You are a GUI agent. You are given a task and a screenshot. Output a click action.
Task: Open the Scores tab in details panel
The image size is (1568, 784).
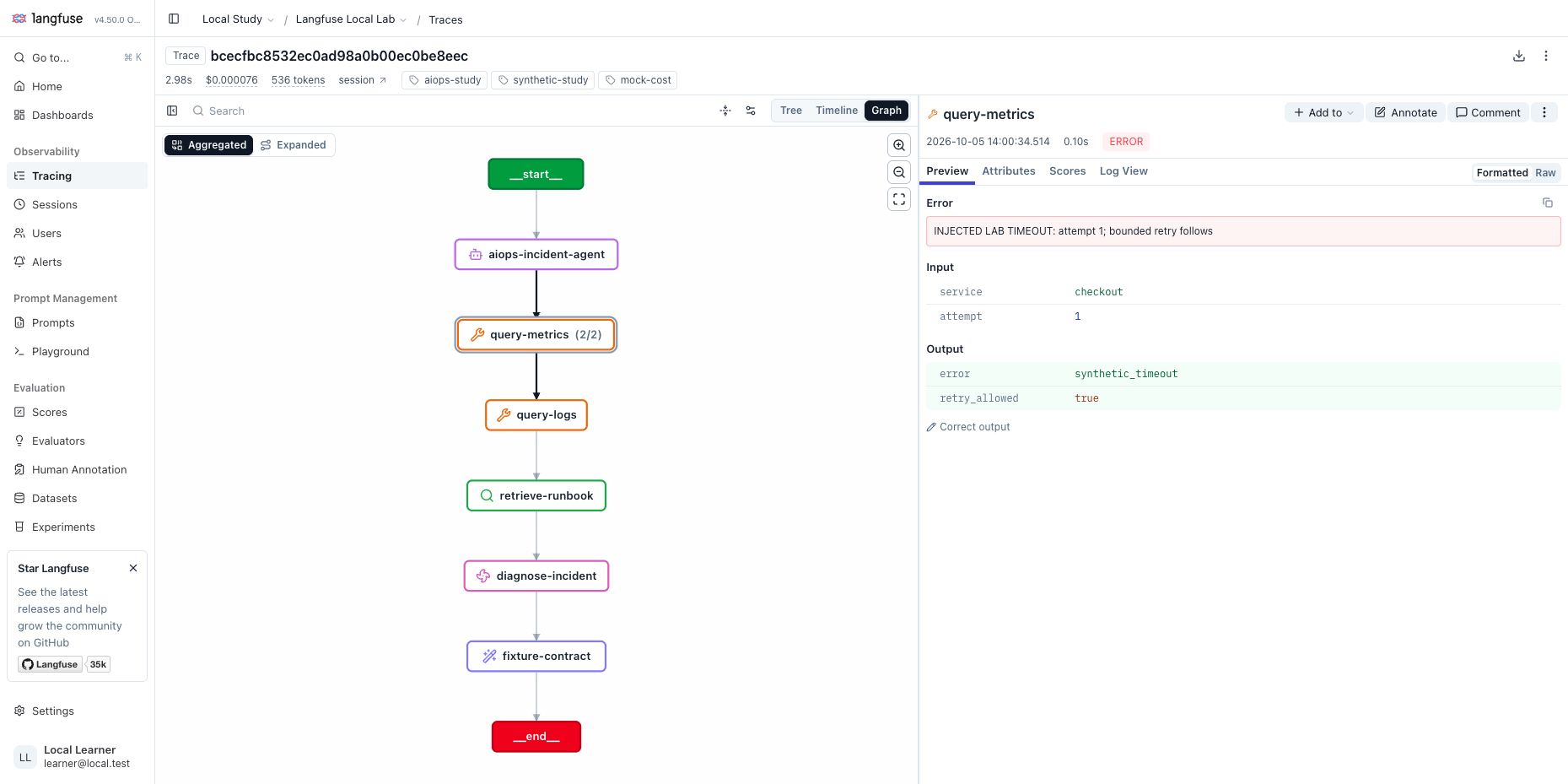[1067, 171]
